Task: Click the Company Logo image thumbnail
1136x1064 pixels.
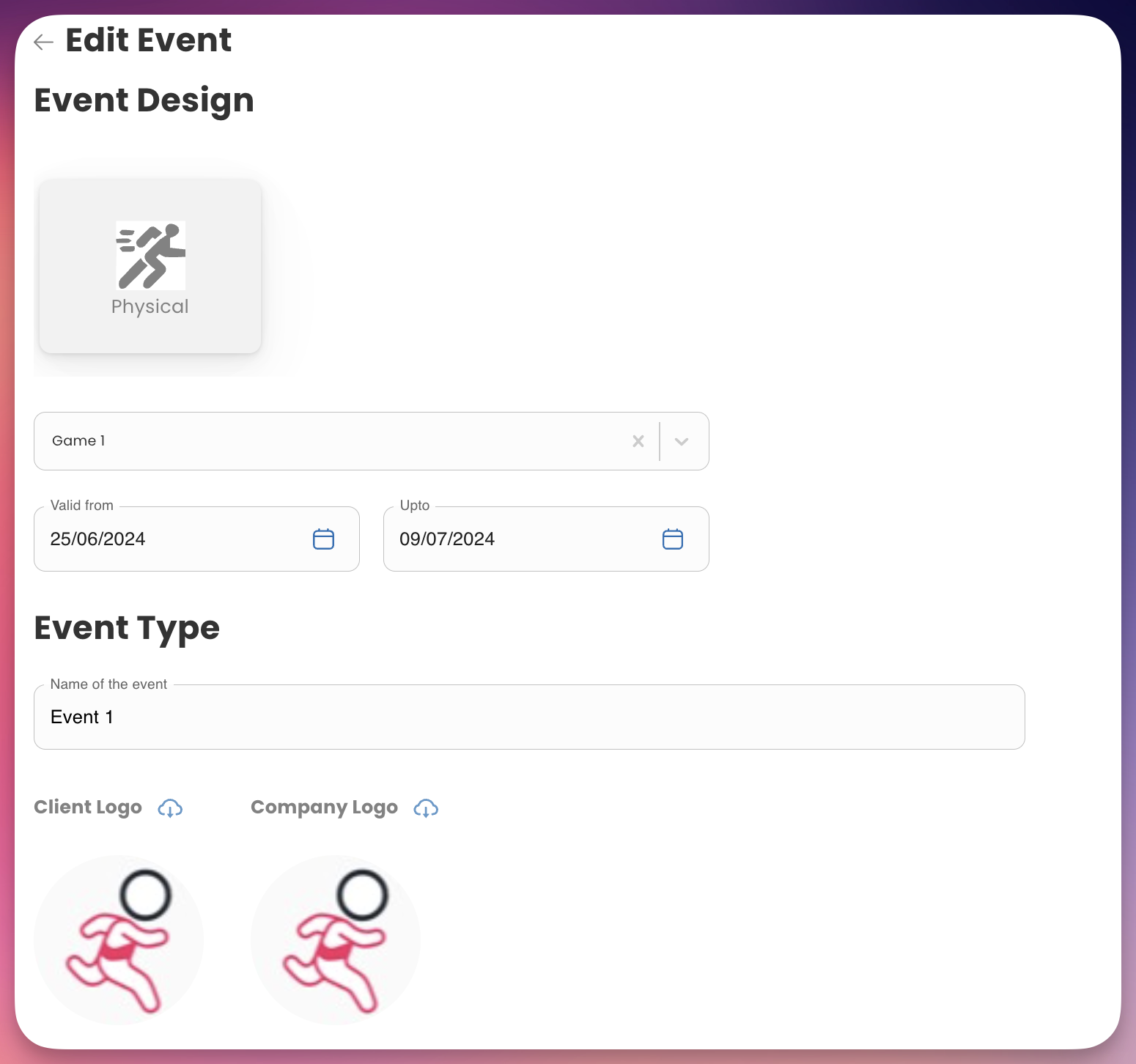Action: pos(336,940)
